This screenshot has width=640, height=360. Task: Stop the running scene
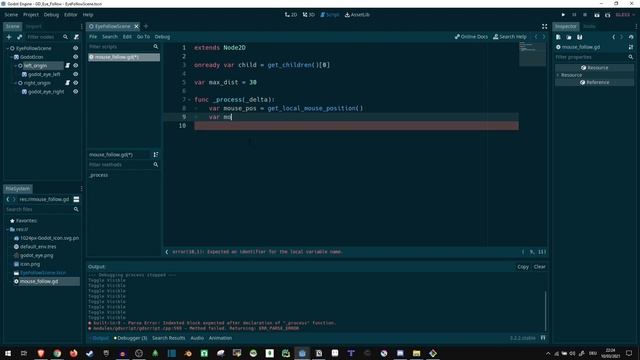(585, 15)
